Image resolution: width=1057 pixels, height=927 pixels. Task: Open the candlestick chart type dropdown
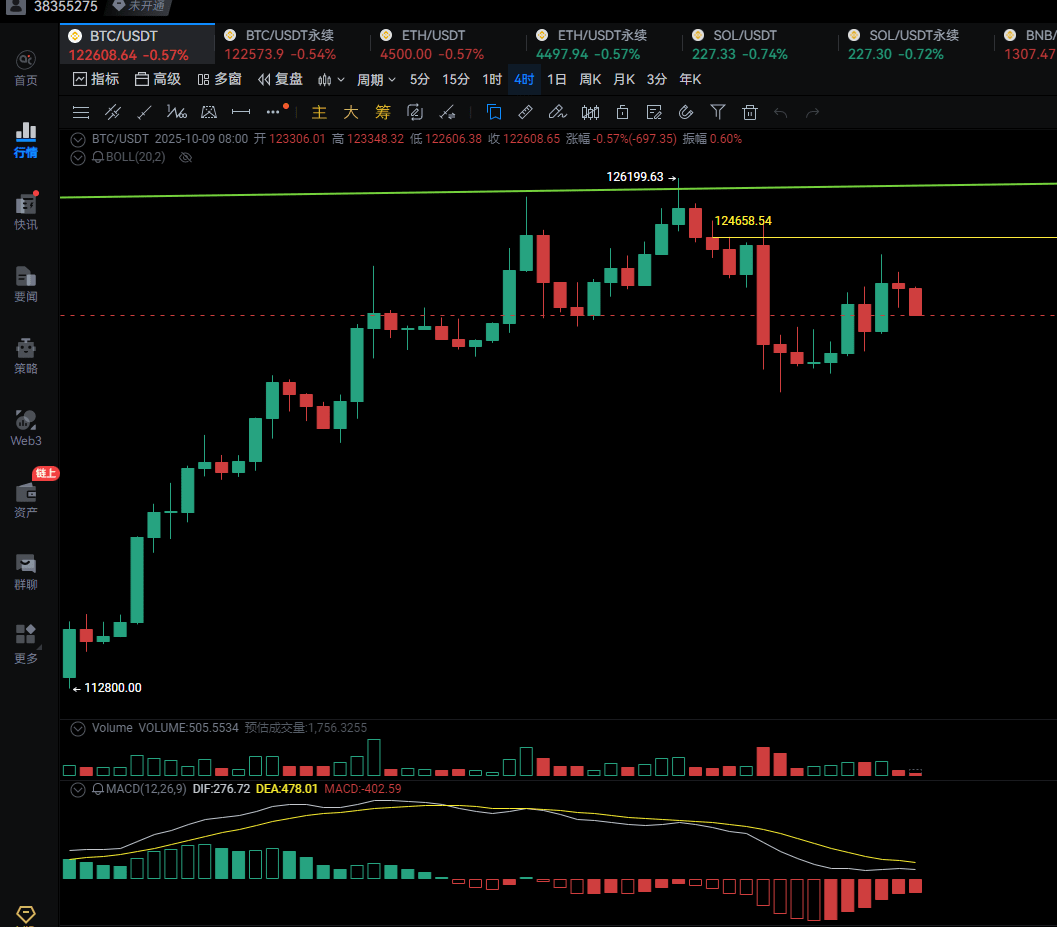(331, 79)
